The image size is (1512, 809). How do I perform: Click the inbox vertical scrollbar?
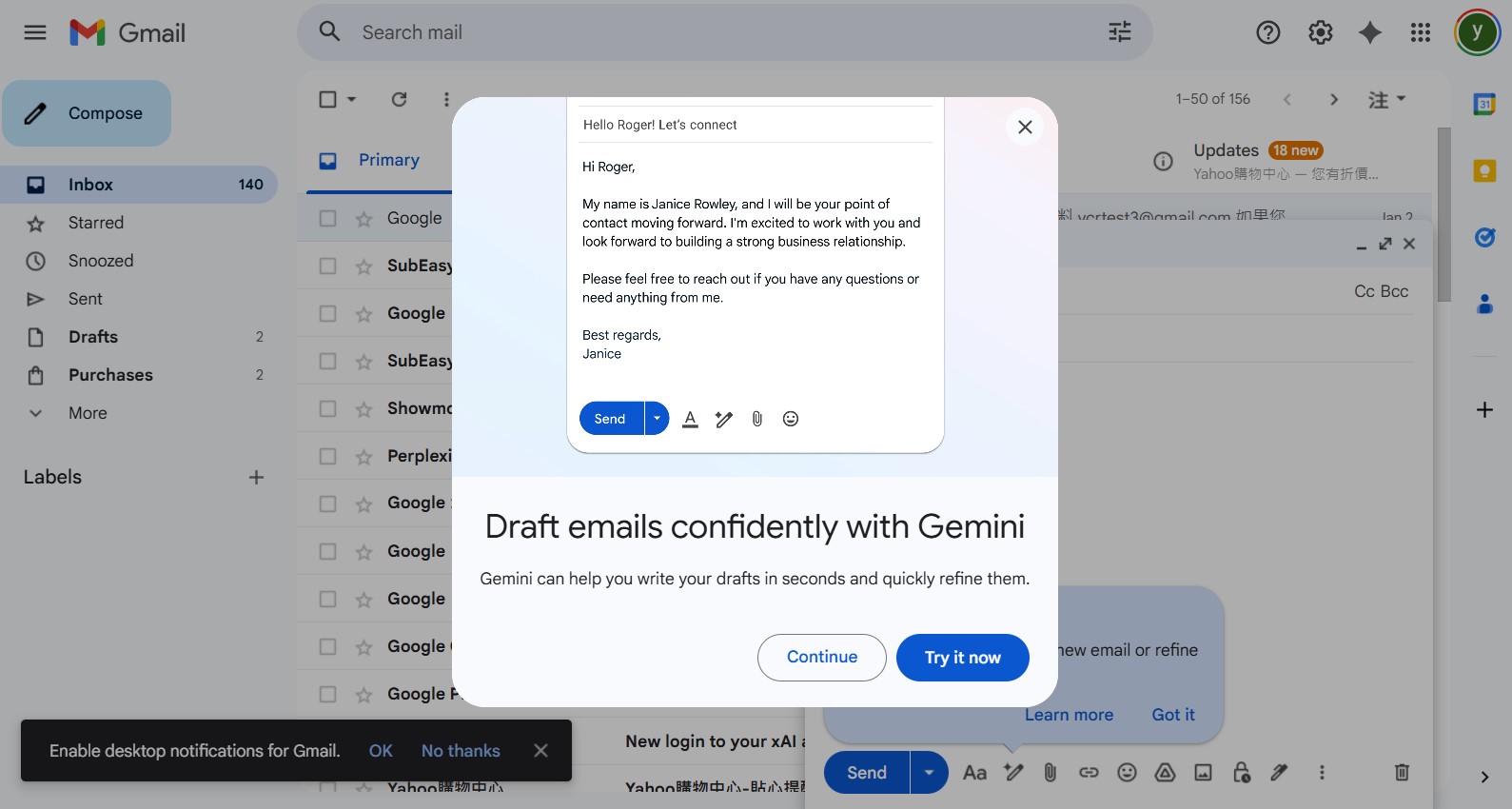click(x=1443, y=214)
